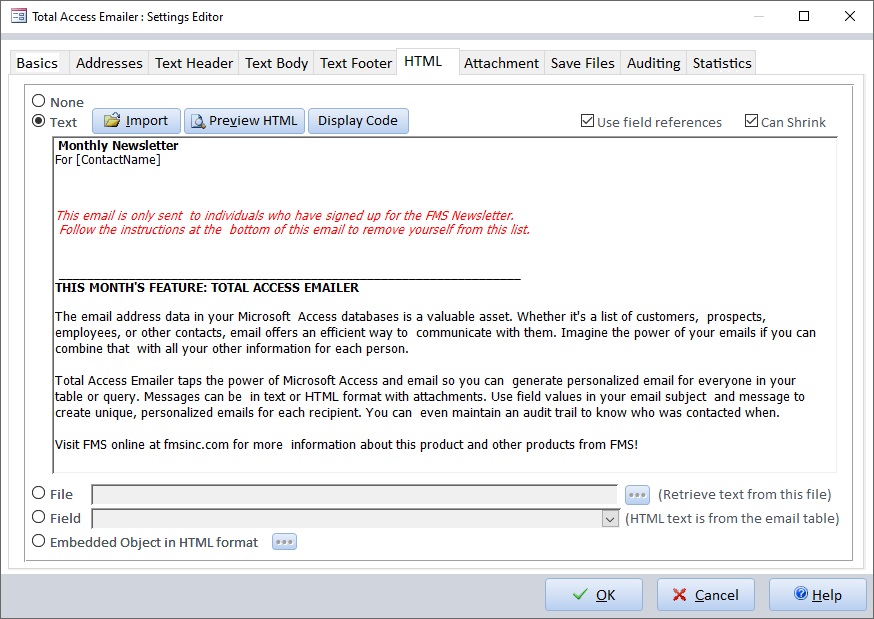
Task: Click the Embedded Object ellipsis button
Action: tap(284, 542)
